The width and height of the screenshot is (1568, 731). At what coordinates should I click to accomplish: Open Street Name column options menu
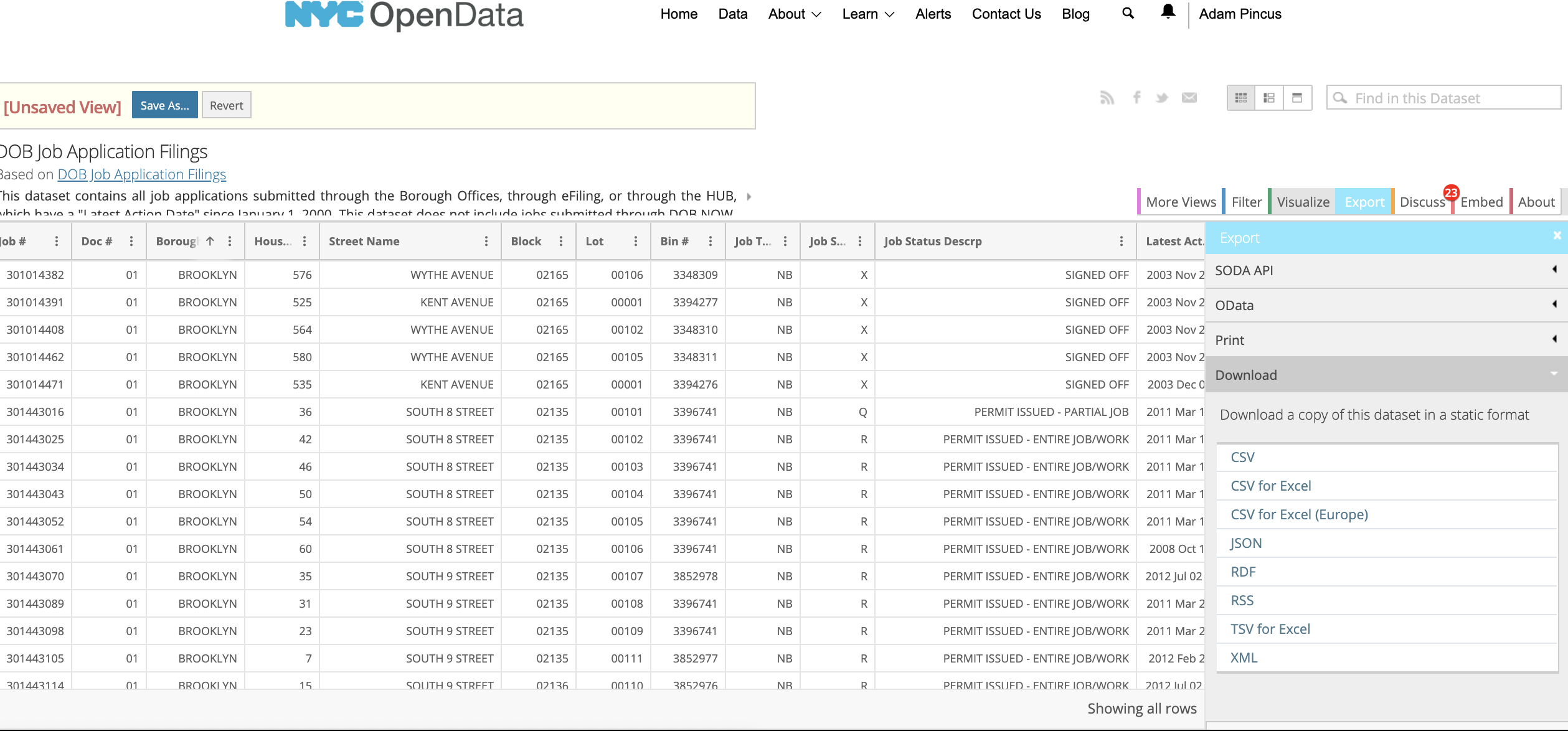point(486,242)
